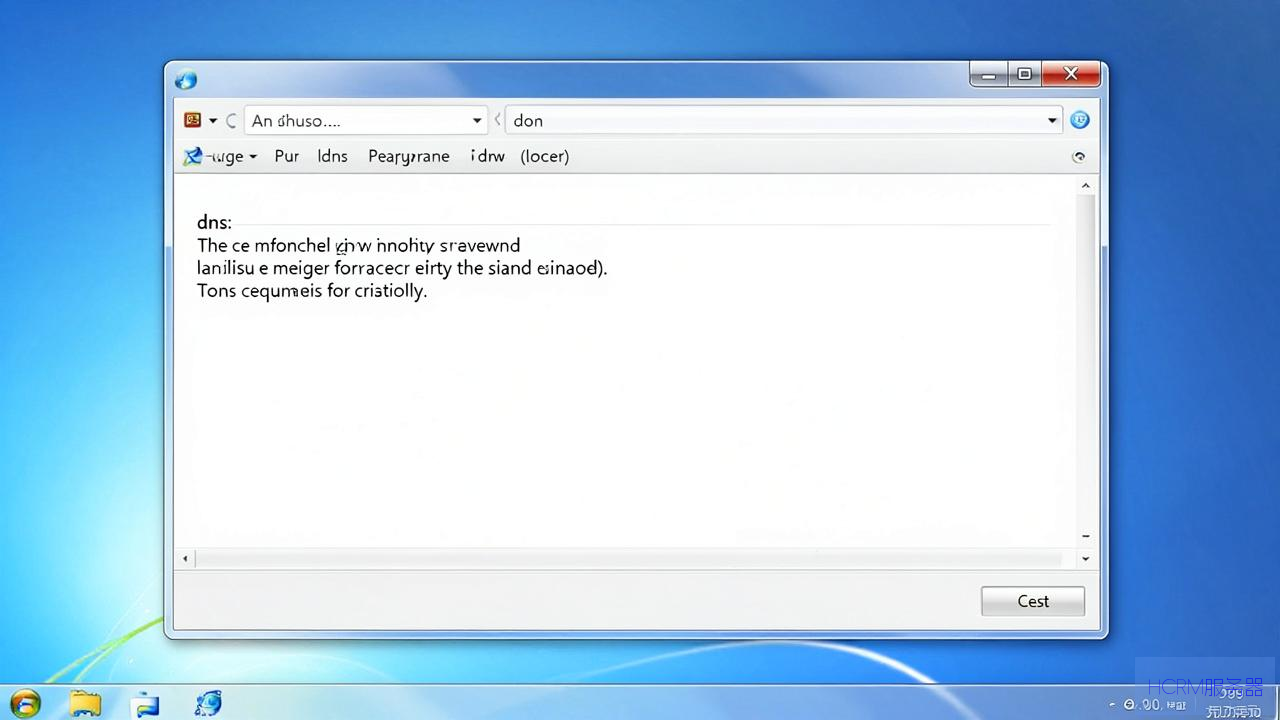Open the '-uge' dropdown menu
The height and width of the screenshot is (720, 1280).
[231, 157]
